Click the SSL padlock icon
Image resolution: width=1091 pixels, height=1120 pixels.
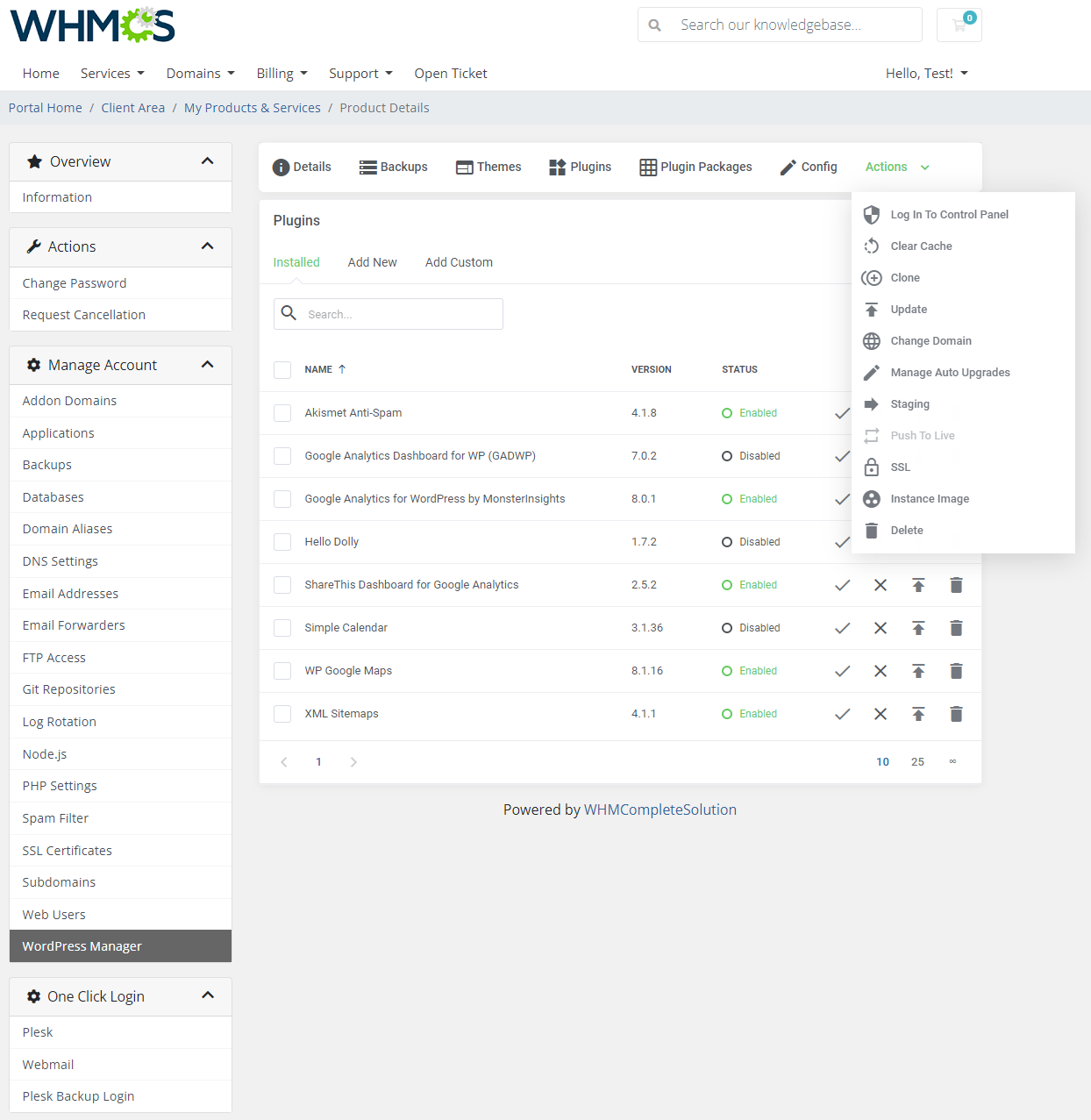871,467
